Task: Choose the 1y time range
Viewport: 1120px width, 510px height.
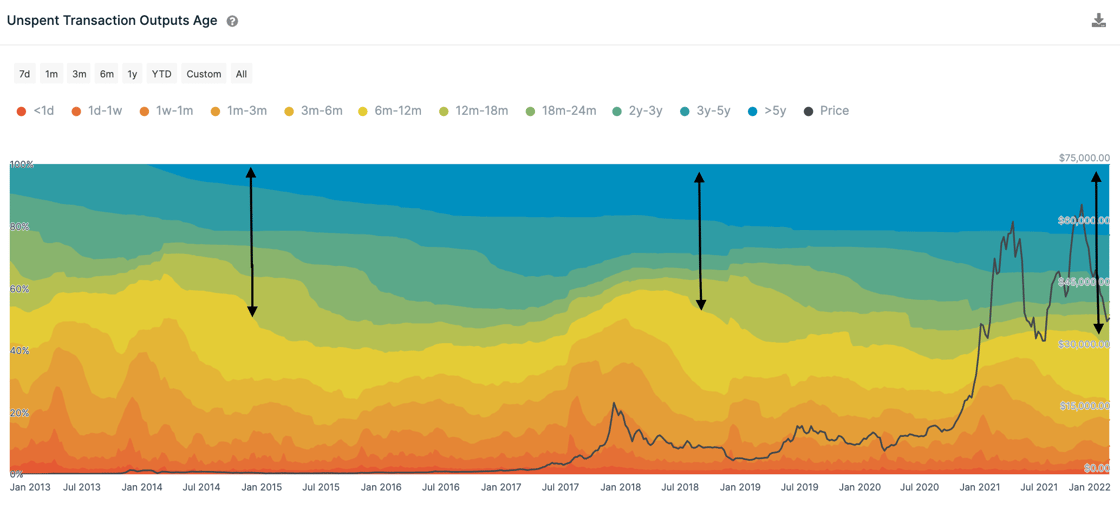Action: (132, 74)
